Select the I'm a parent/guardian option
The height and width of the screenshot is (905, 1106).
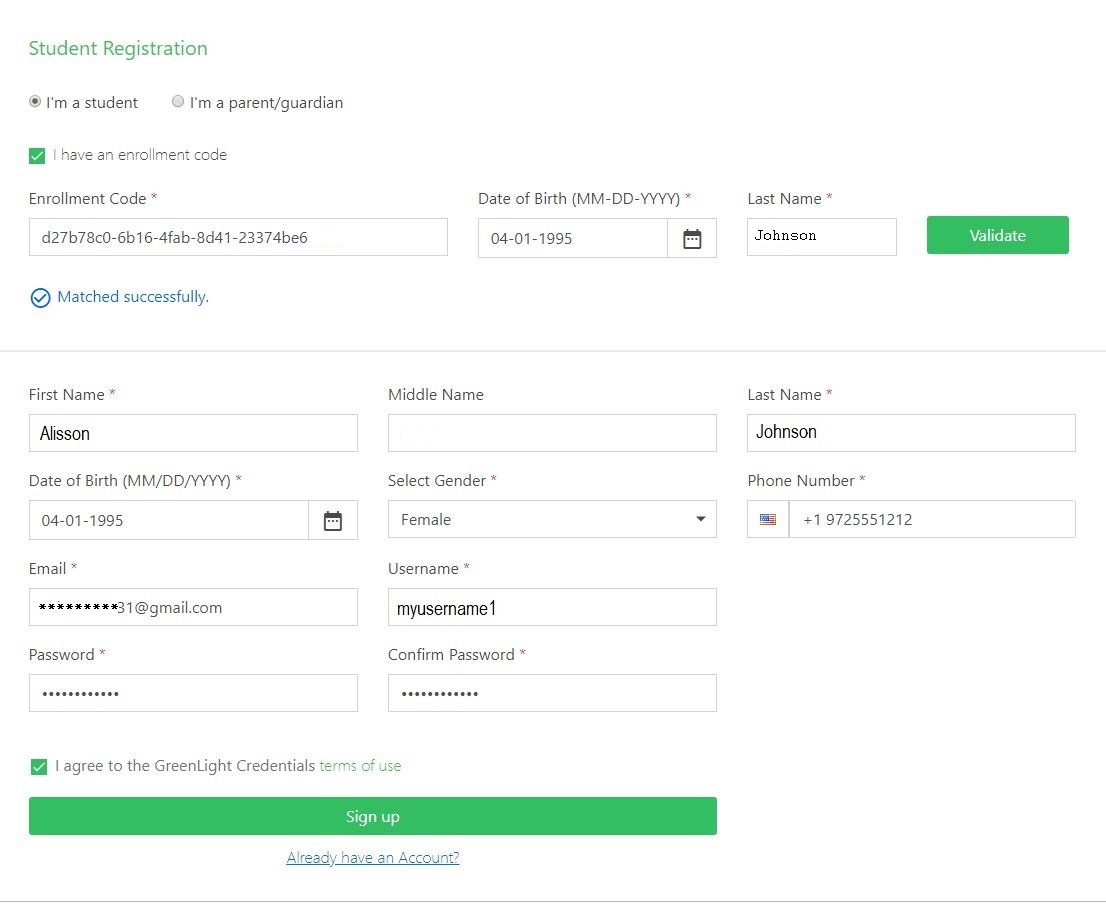[178, 102]
